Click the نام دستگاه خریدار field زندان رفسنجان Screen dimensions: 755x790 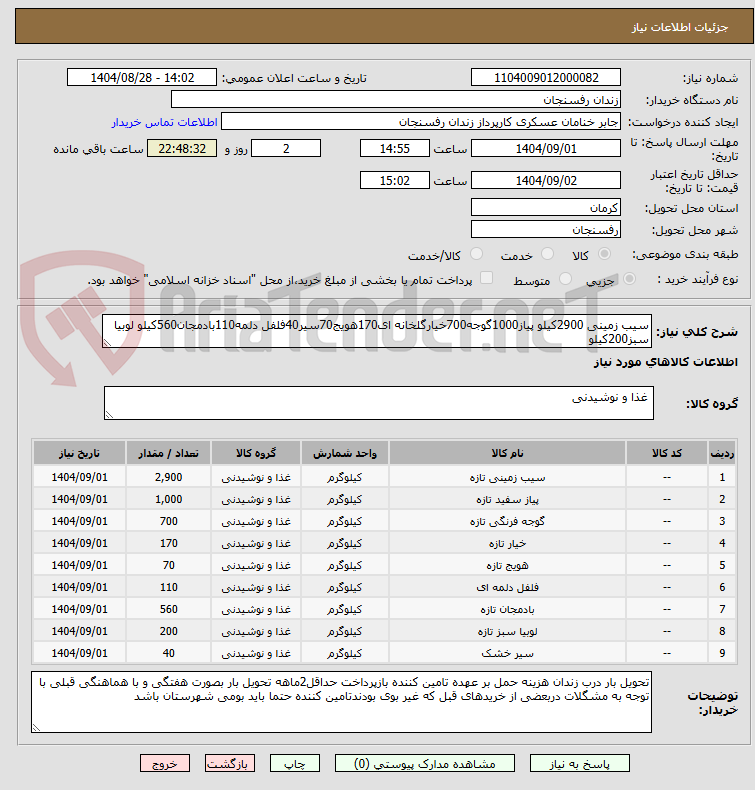click(395, 99)
